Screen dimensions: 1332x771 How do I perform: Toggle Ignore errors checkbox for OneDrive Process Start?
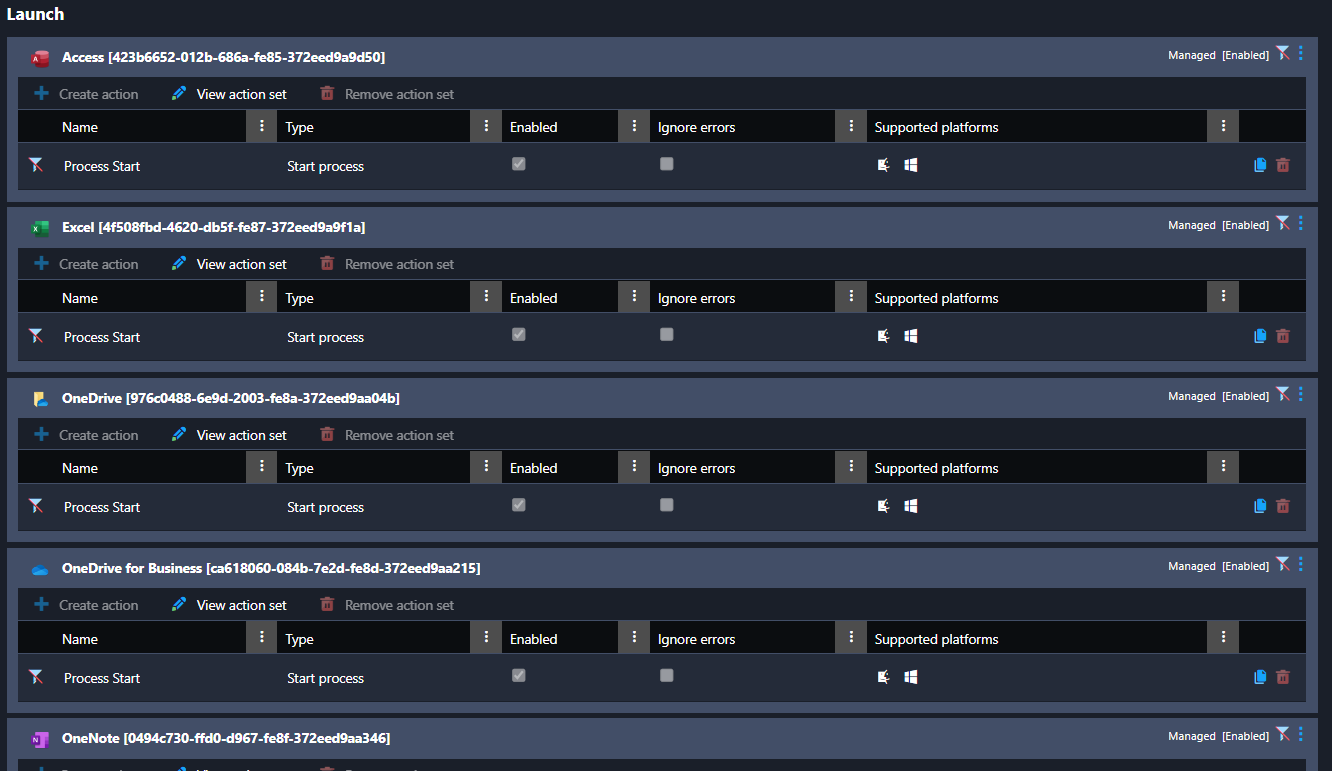click(x=667, y=505)
